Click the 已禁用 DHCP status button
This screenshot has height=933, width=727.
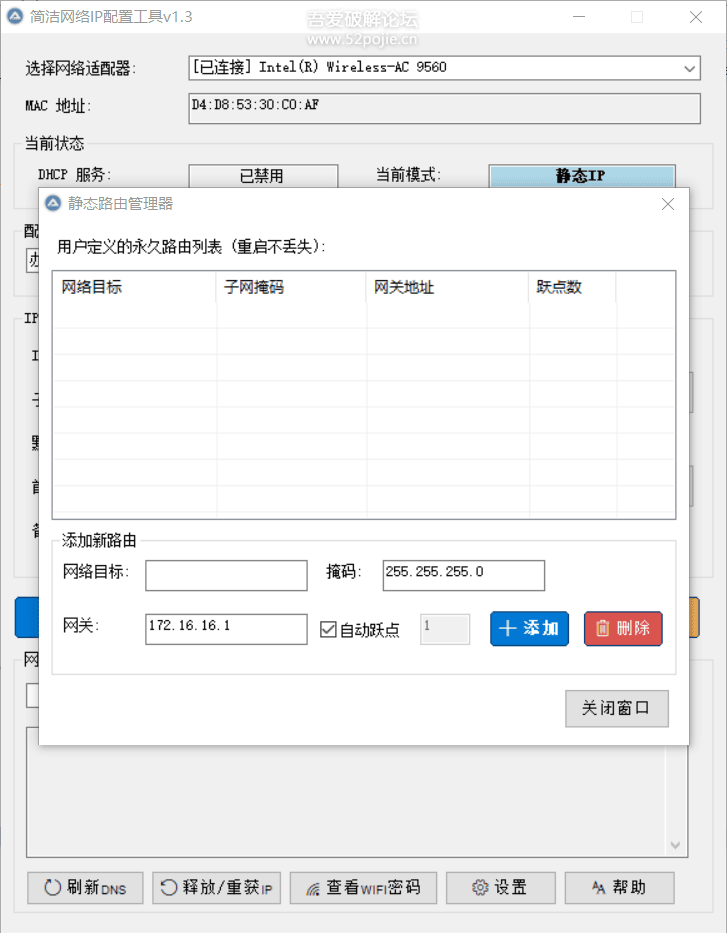coord(263,176)
